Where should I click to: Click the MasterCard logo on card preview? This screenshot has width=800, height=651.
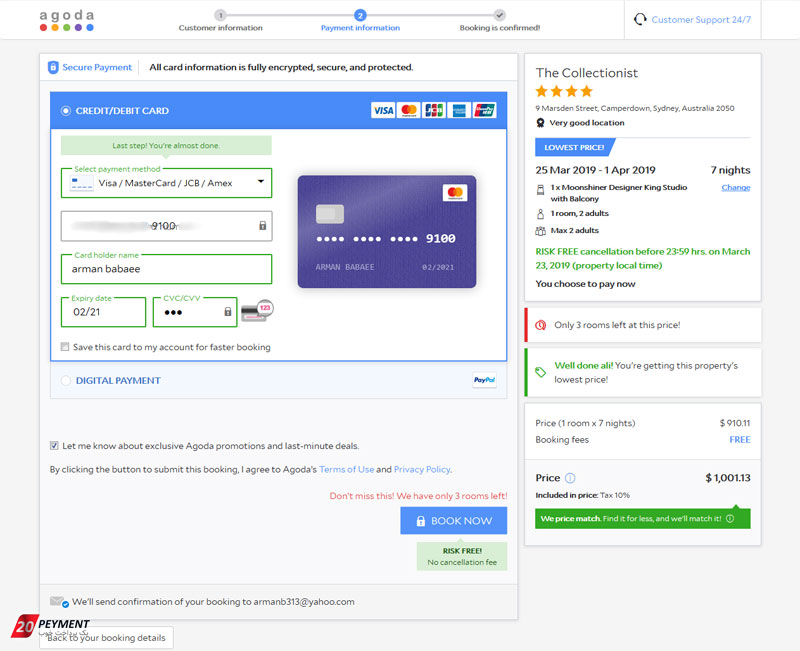click(455, 192)
